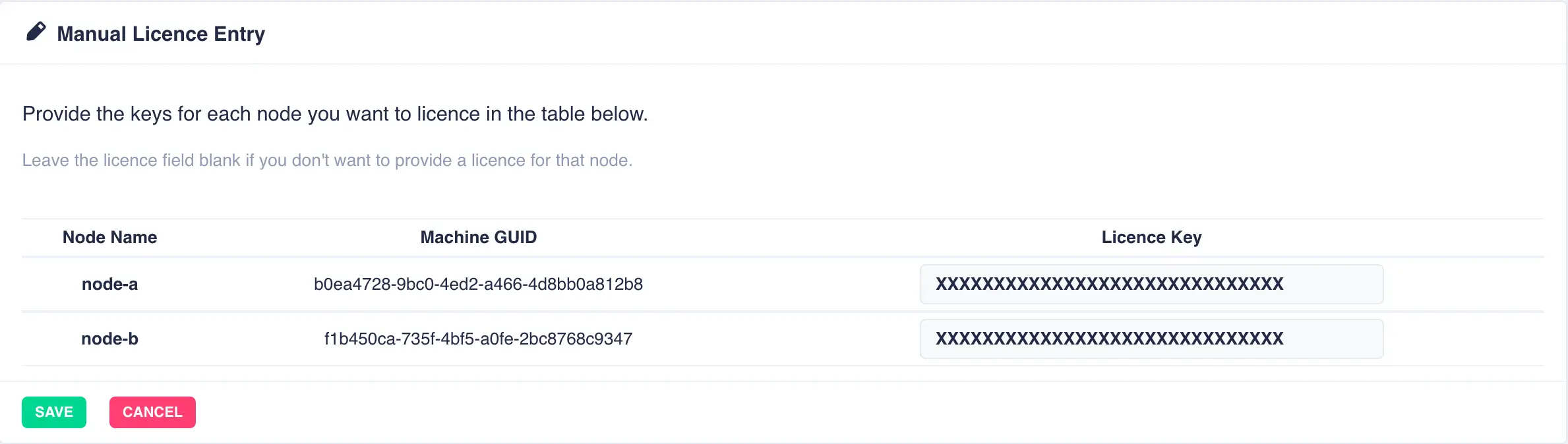The width and height of the screenshot is (1568, 444).
Task: Select the node-a name cell
Action: 109,284
